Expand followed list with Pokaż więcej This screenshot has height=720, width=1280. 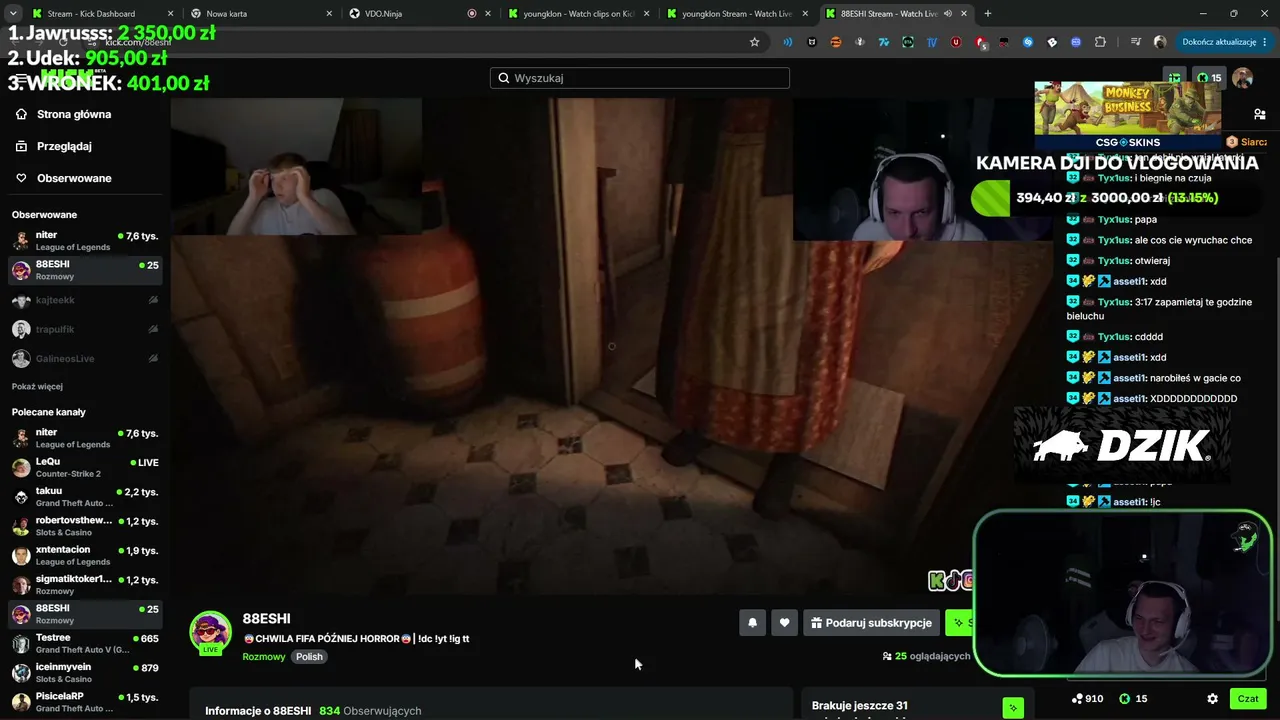tap(37, 386)
